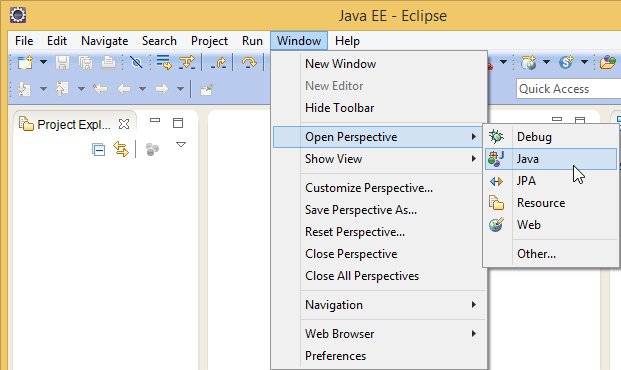The image size is (621, 370).
Task: Click the Save All toolbar icon
Action: [x=85, y=63]
